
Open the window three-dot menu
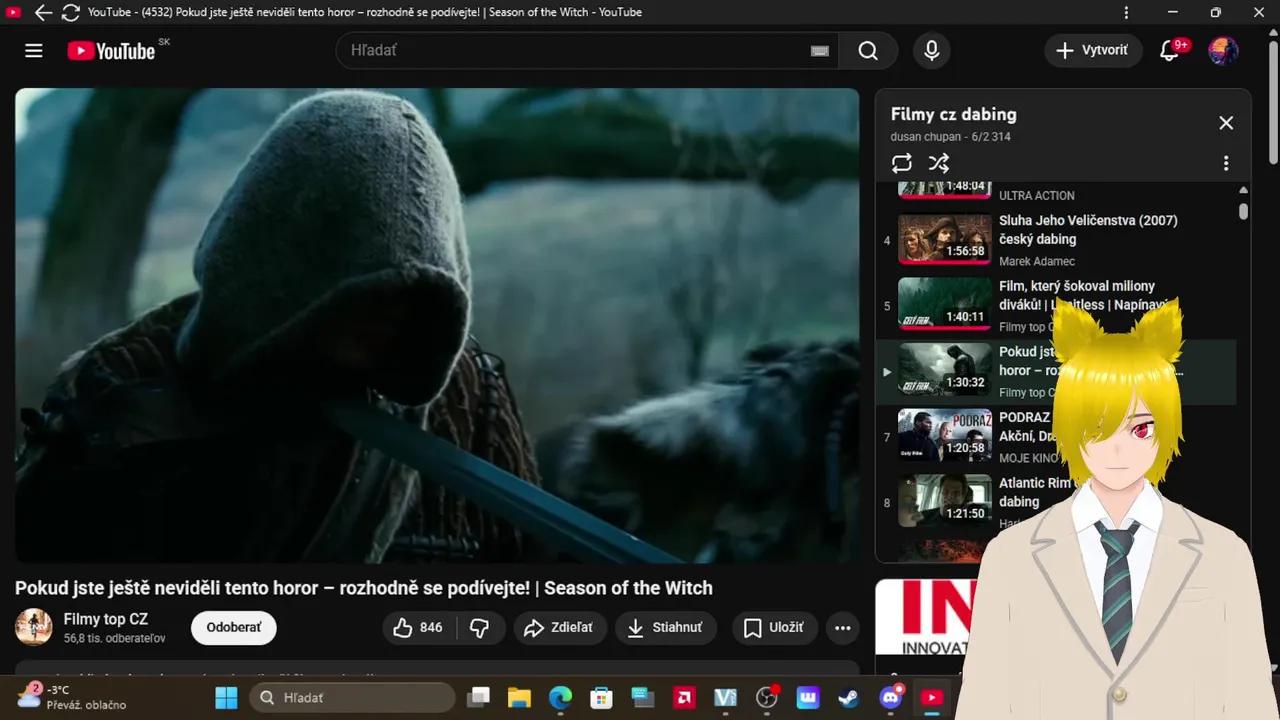1127,13
